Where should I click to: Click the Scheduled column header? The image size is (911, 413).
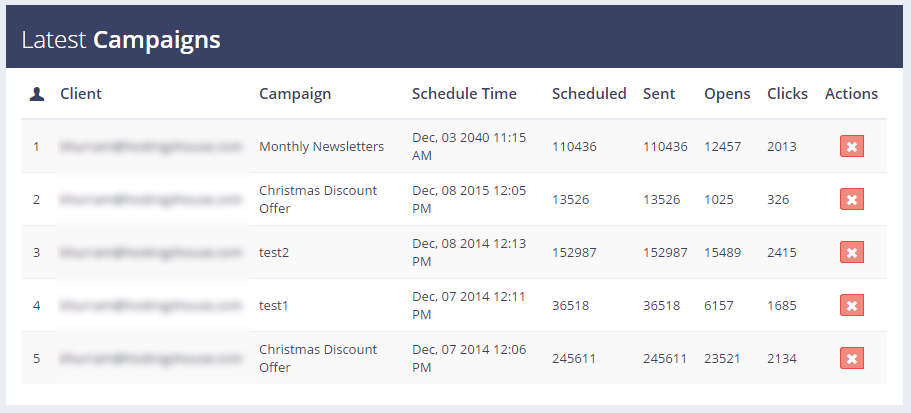click(589, 94)
